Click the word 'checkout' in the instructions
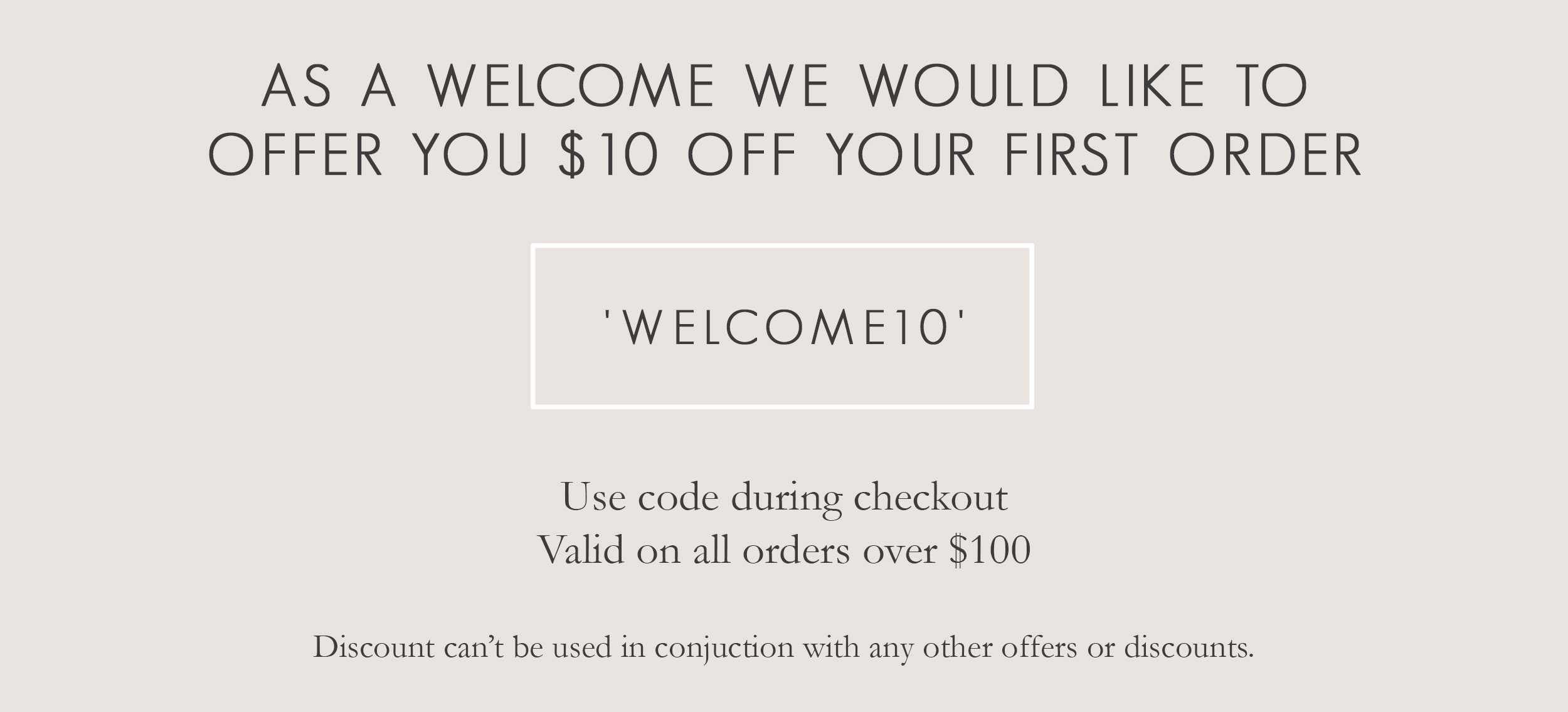 (x=931, y=498)
